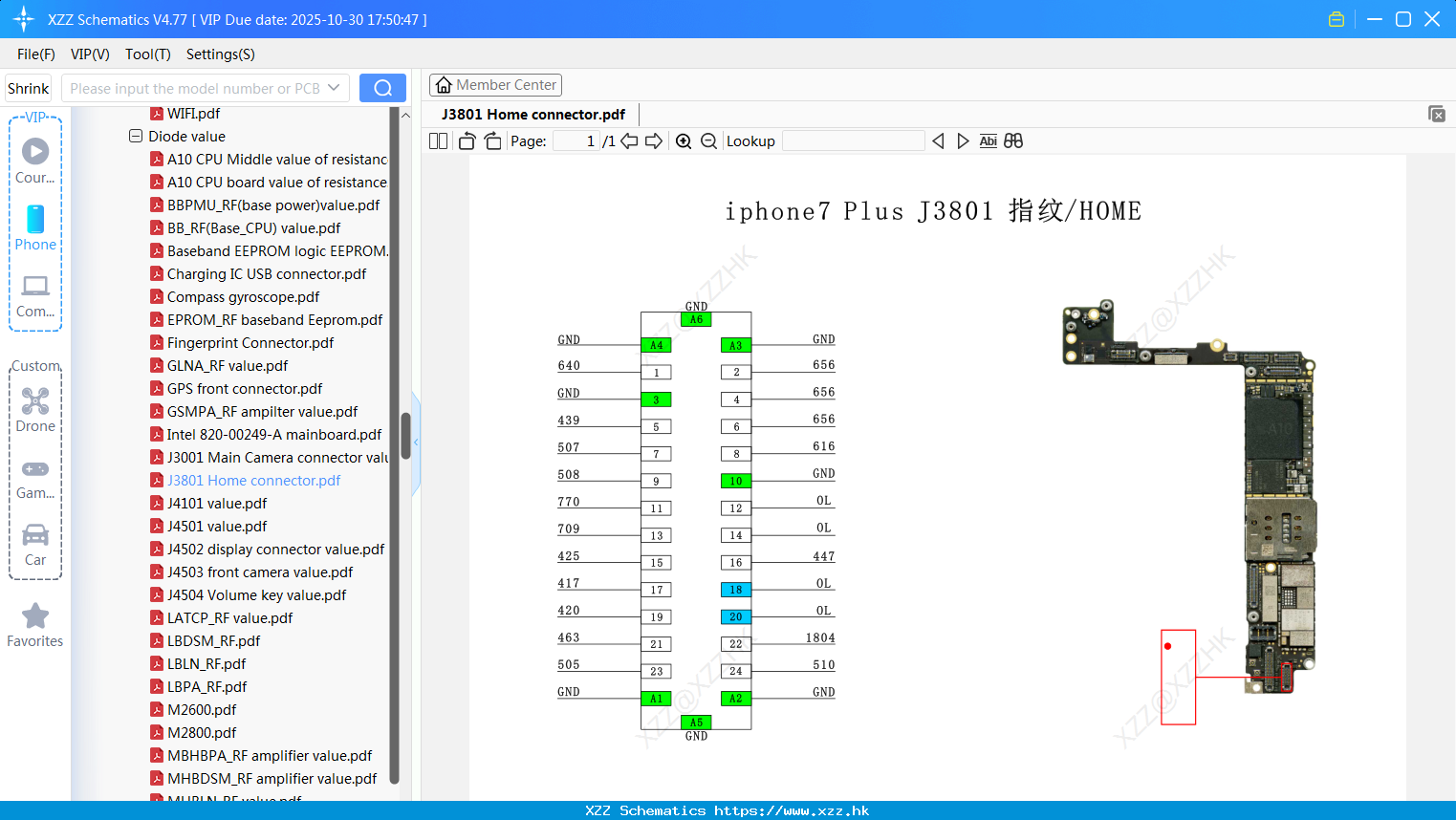Open the VIP menu
The height and width of the screenshot is (820, 1456).
pyautogui.click(x=90, y=54)
